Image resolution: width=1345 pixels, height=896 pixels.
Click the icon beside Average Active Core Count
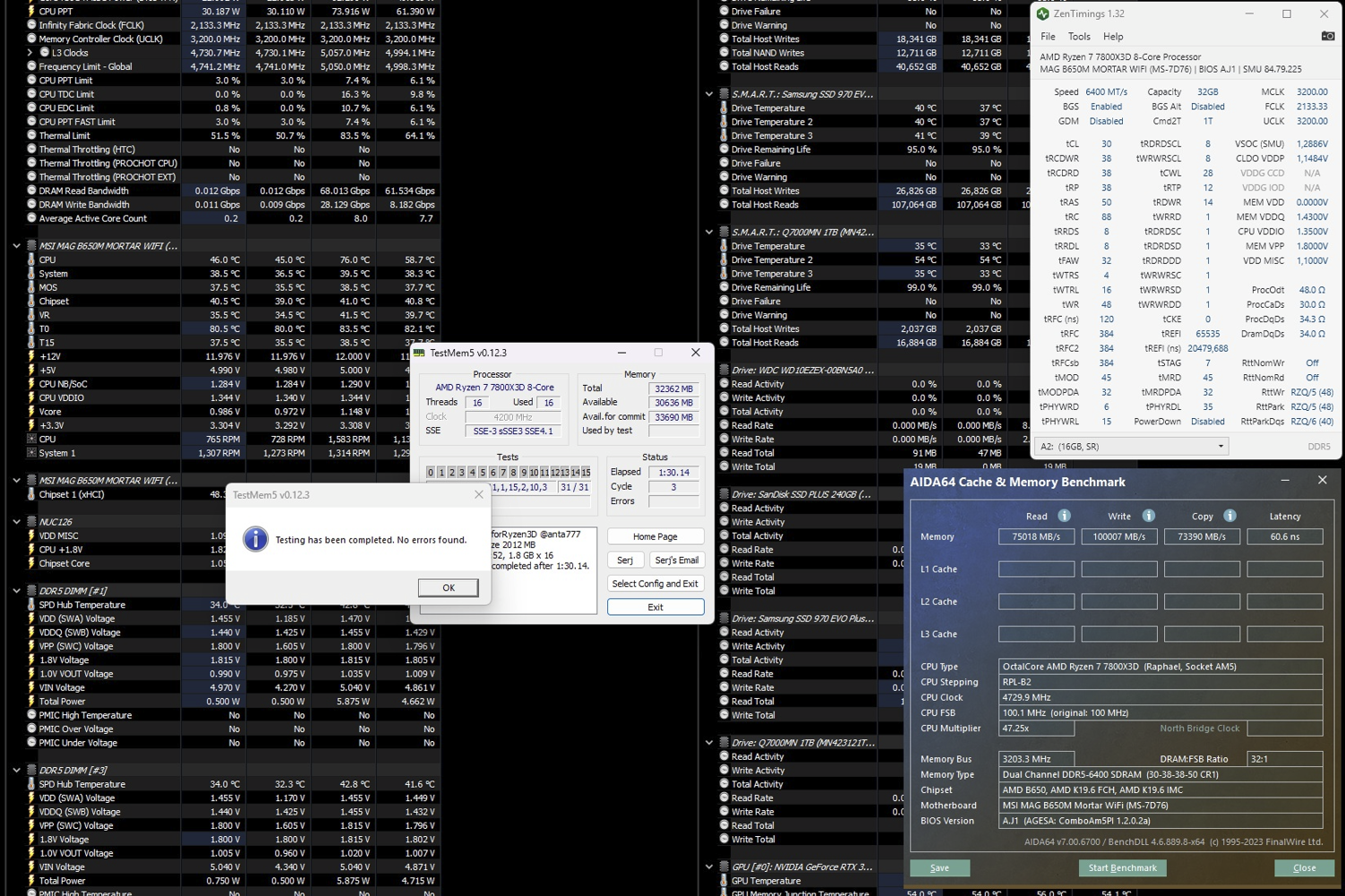[31, 218]
